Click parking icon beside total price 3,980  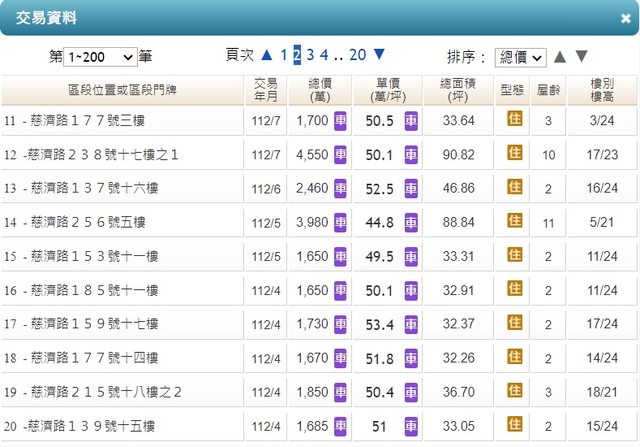(340, 222)
